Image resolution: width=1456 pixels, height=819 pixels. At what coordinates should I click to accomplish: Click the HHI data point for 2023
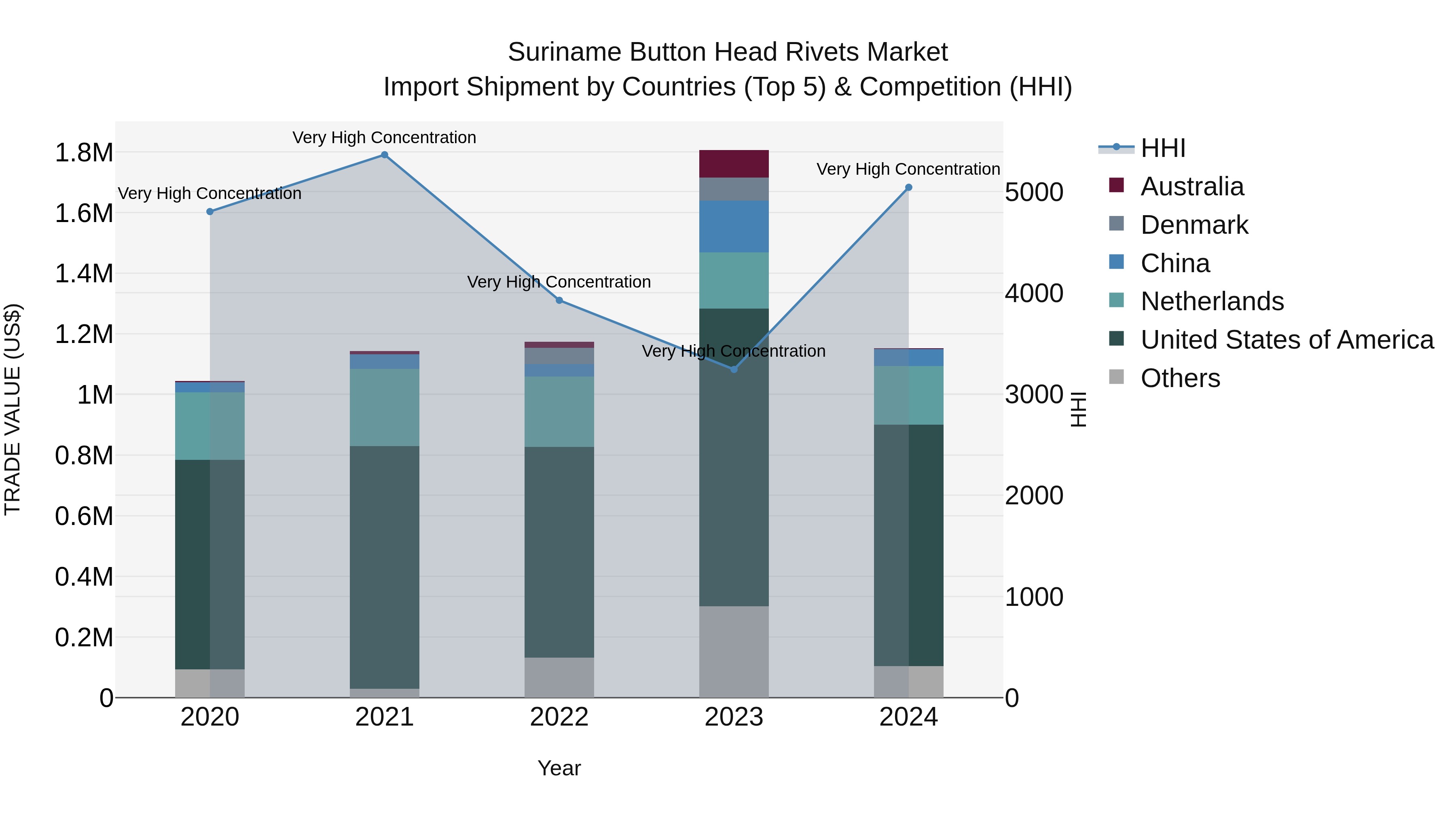[x=734, y=369]
